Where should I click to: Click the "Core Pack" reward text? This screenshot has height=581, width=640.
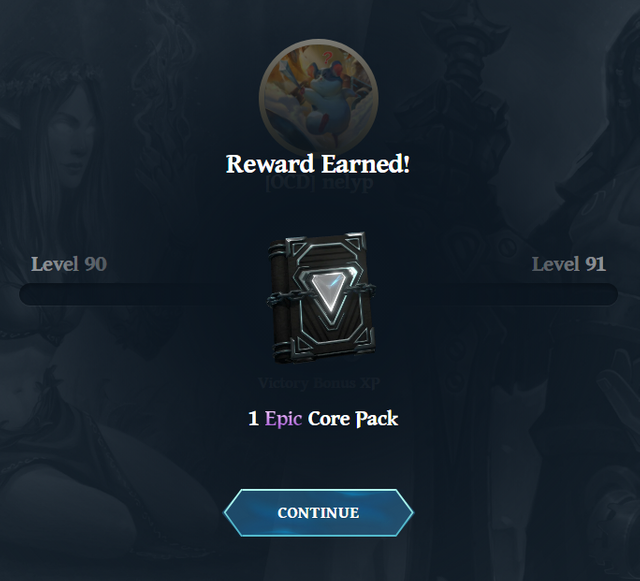[353, 419]
